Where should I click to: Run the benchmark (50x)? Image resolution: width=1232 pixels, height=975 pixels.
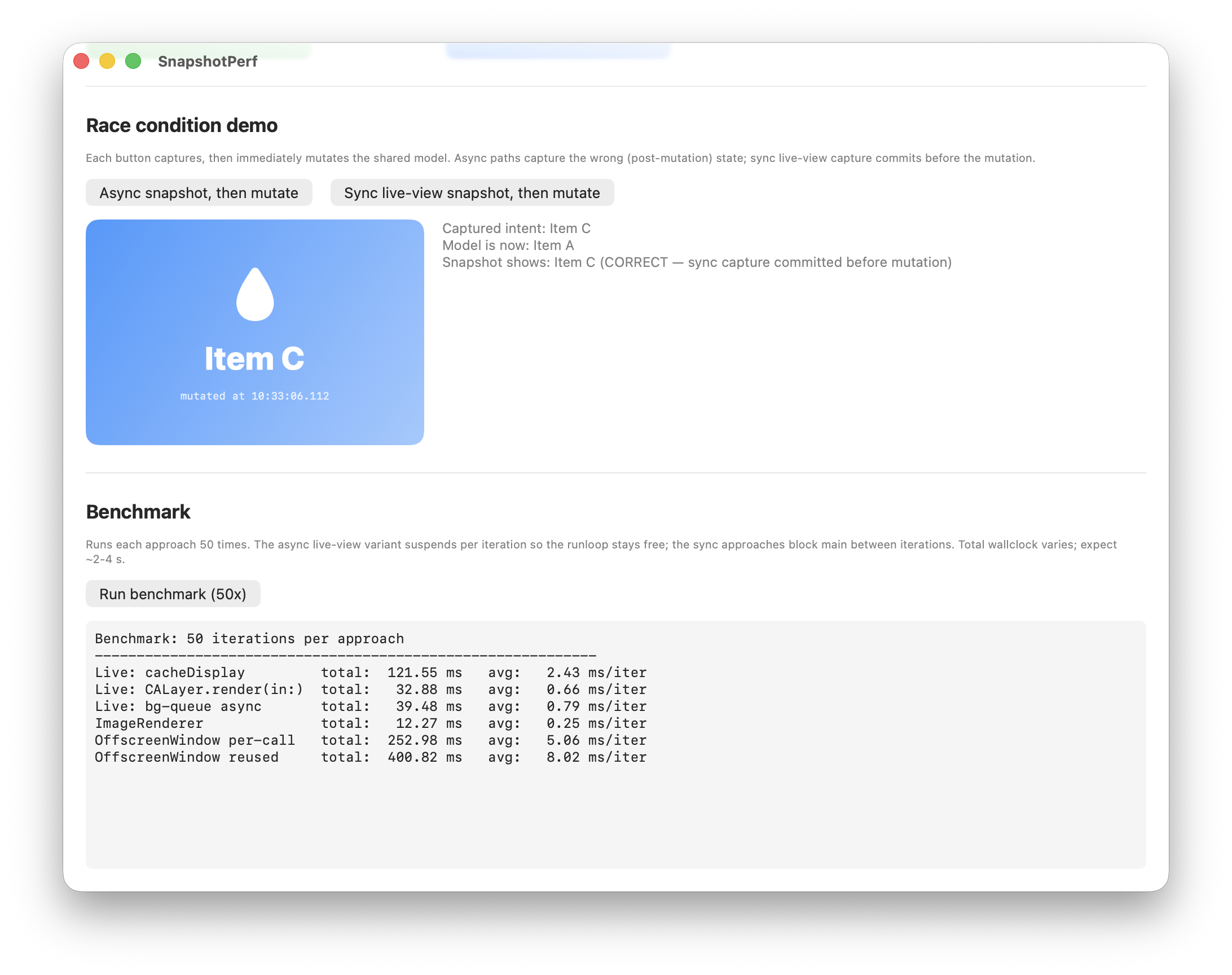click(x=173, y=593)
